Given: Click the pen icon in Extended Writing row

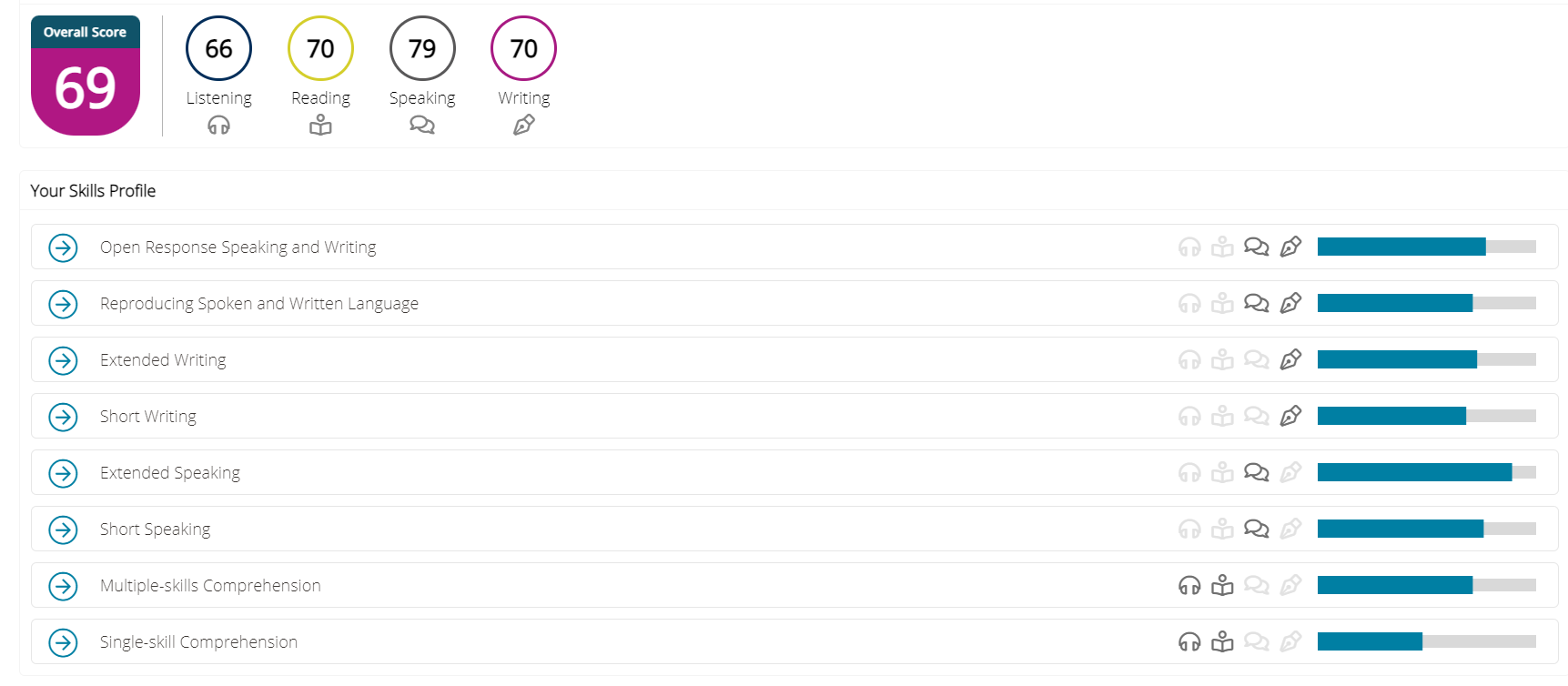Looking at the screenshot, I should (1290, 359).
